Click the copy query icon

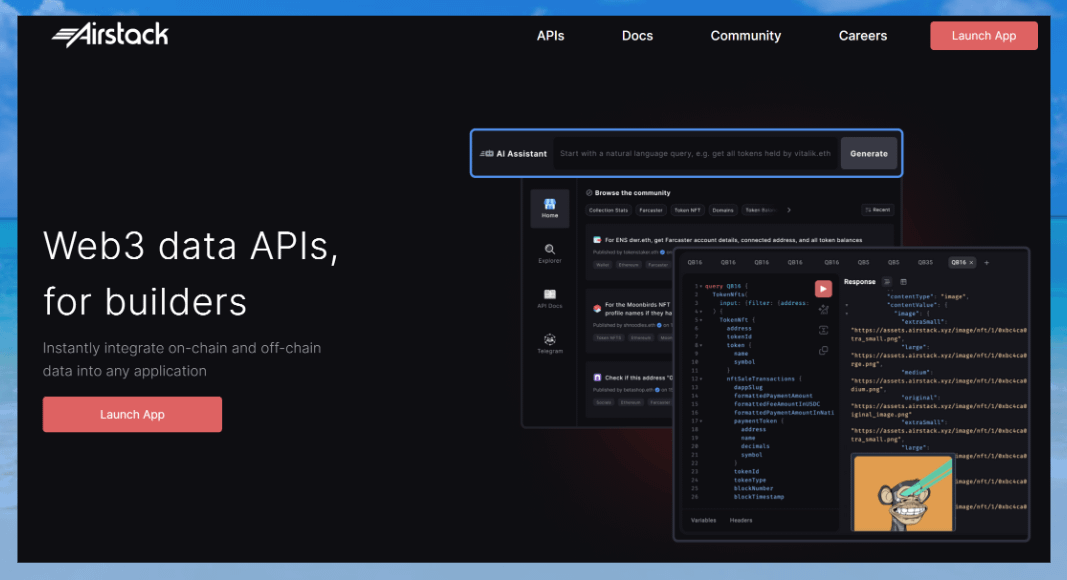point(823,350)
